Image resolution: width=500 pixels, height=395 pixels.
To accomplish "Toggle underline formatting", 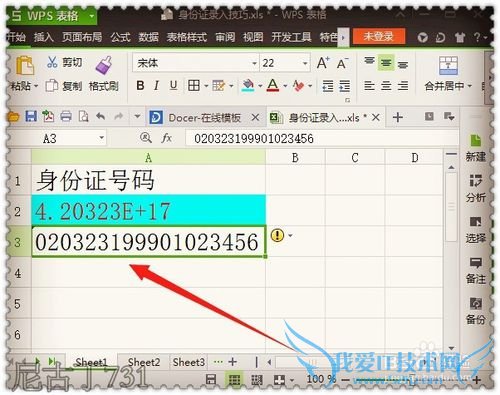I will click(173, 86).
